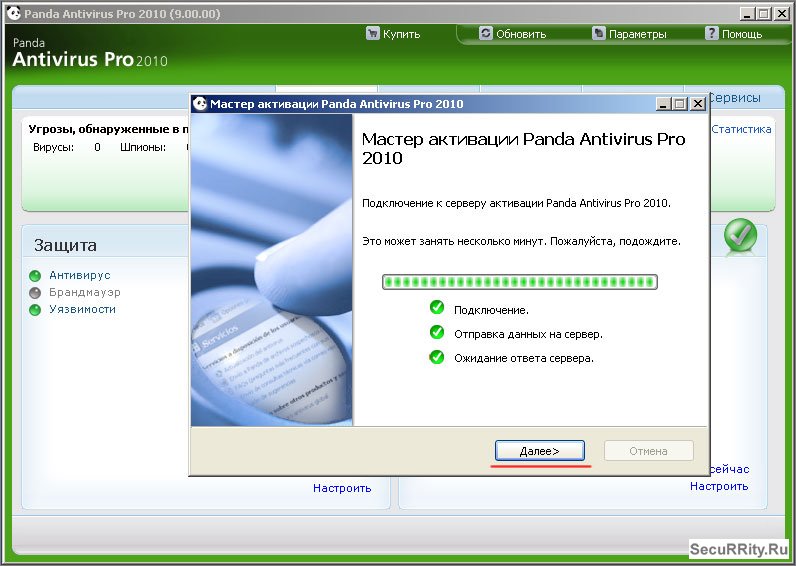796x566 pixels.
Task: Click the large green checkmark status icon
Action: point(740,236)
